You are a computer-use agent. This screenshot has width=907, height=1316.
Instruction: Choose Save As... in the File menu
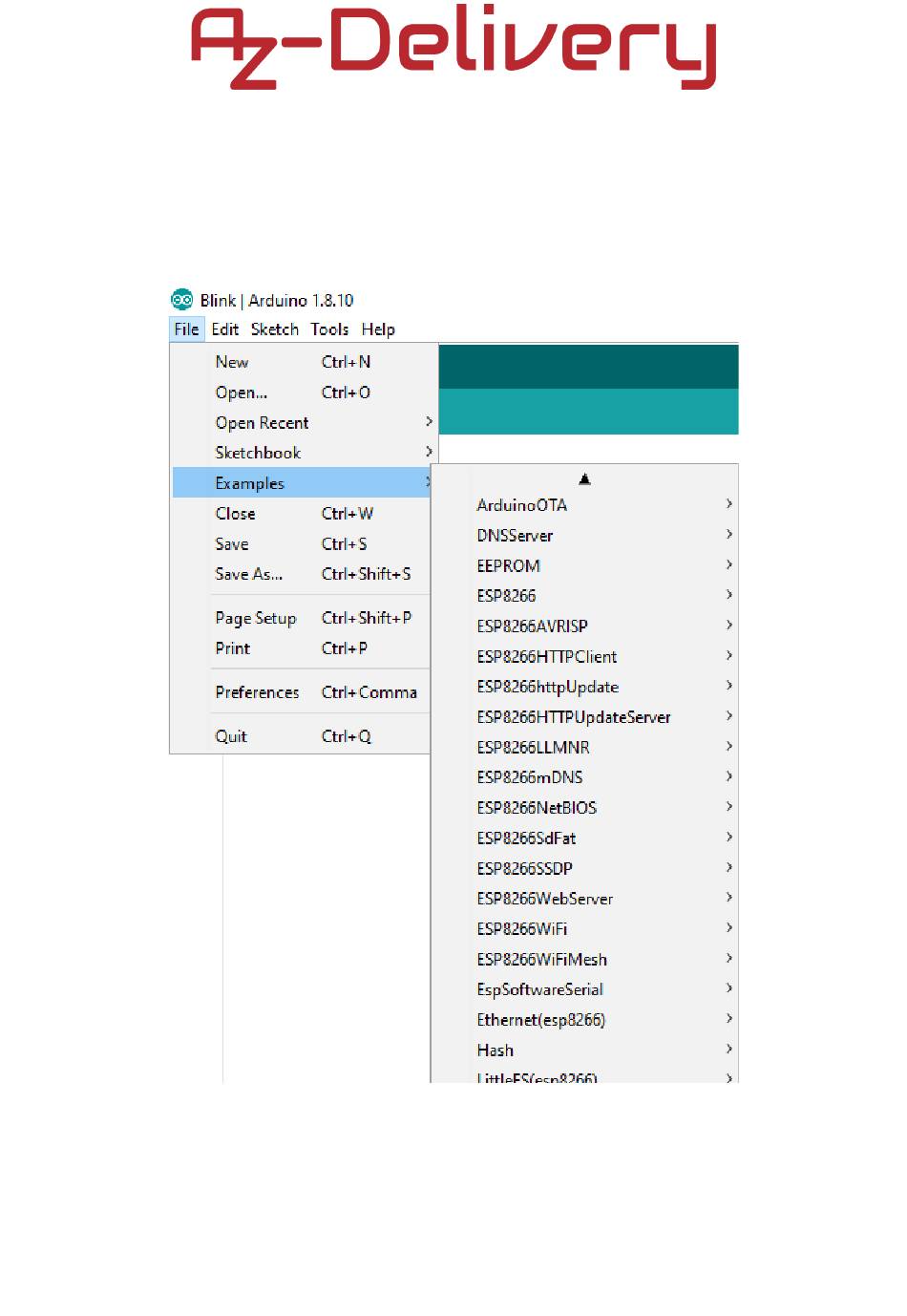coord(302,574)
